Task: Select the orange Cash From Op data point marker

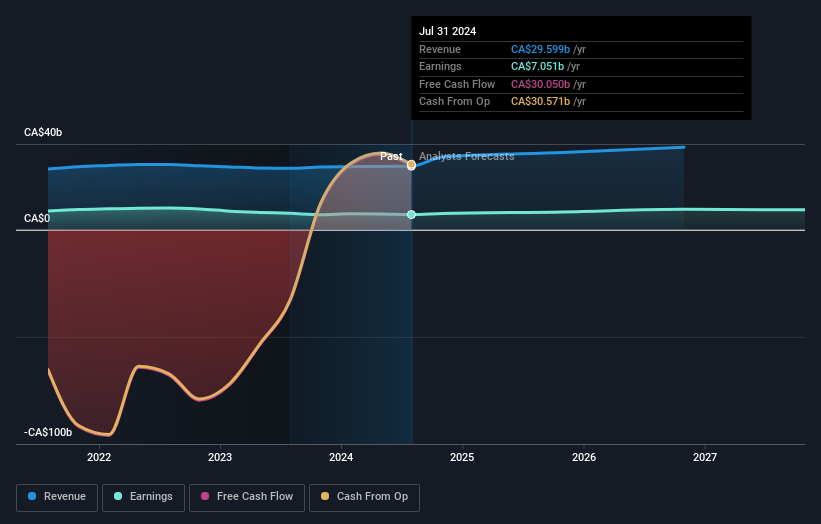Action: coord(412,165)
